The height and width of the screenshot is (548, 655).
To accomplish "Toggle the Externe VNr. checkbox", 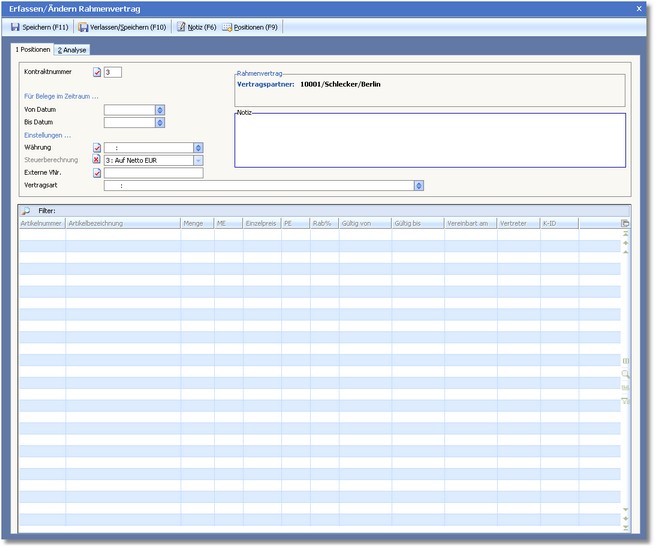I will (97, 173).
